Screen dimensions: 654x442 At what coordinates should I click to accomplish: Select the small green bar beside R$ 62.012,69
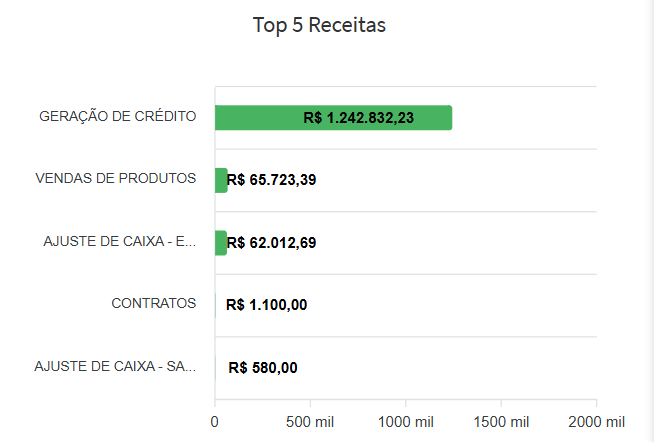(221, 242)
